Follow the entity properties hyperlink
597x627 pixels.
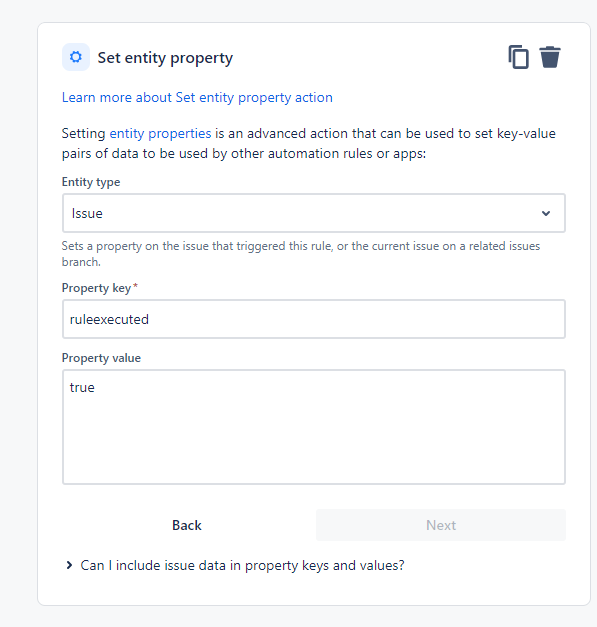click(x=160, y=133)
